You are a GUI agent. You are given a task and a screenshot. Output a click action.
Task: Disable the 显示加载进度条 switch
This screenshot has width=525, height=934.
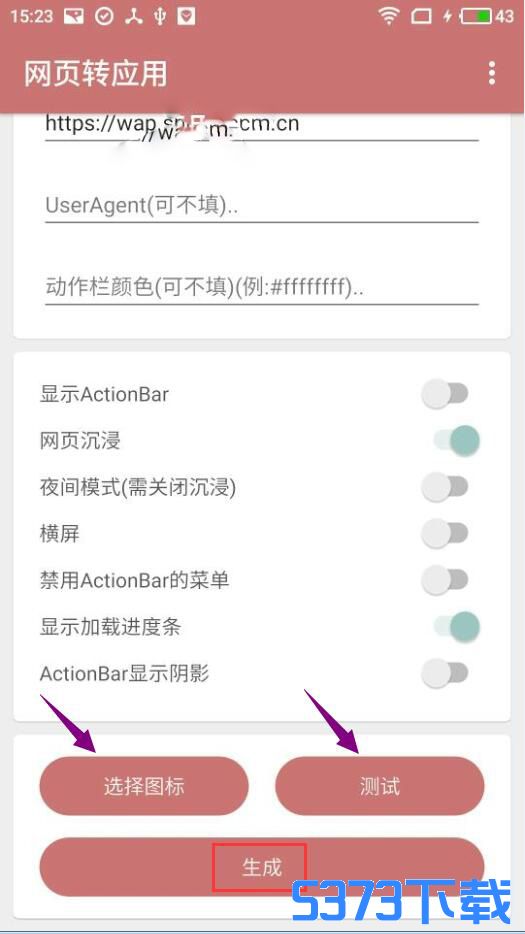[456, 626]
